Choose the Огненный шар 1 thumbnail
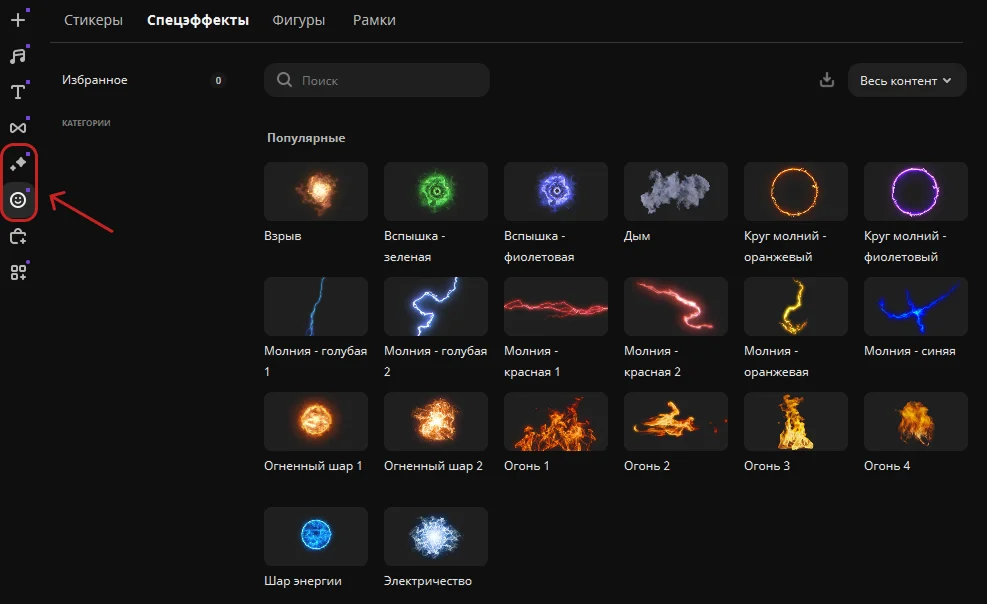 click(x=316, y=422)
